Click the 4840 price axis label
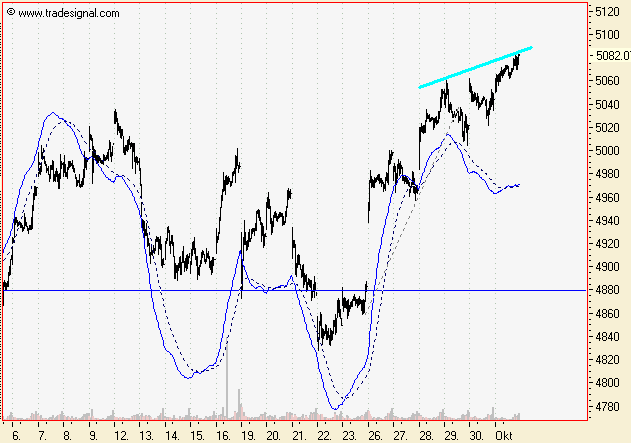Viewport: 631px width, 443px height. pos(608,337)
